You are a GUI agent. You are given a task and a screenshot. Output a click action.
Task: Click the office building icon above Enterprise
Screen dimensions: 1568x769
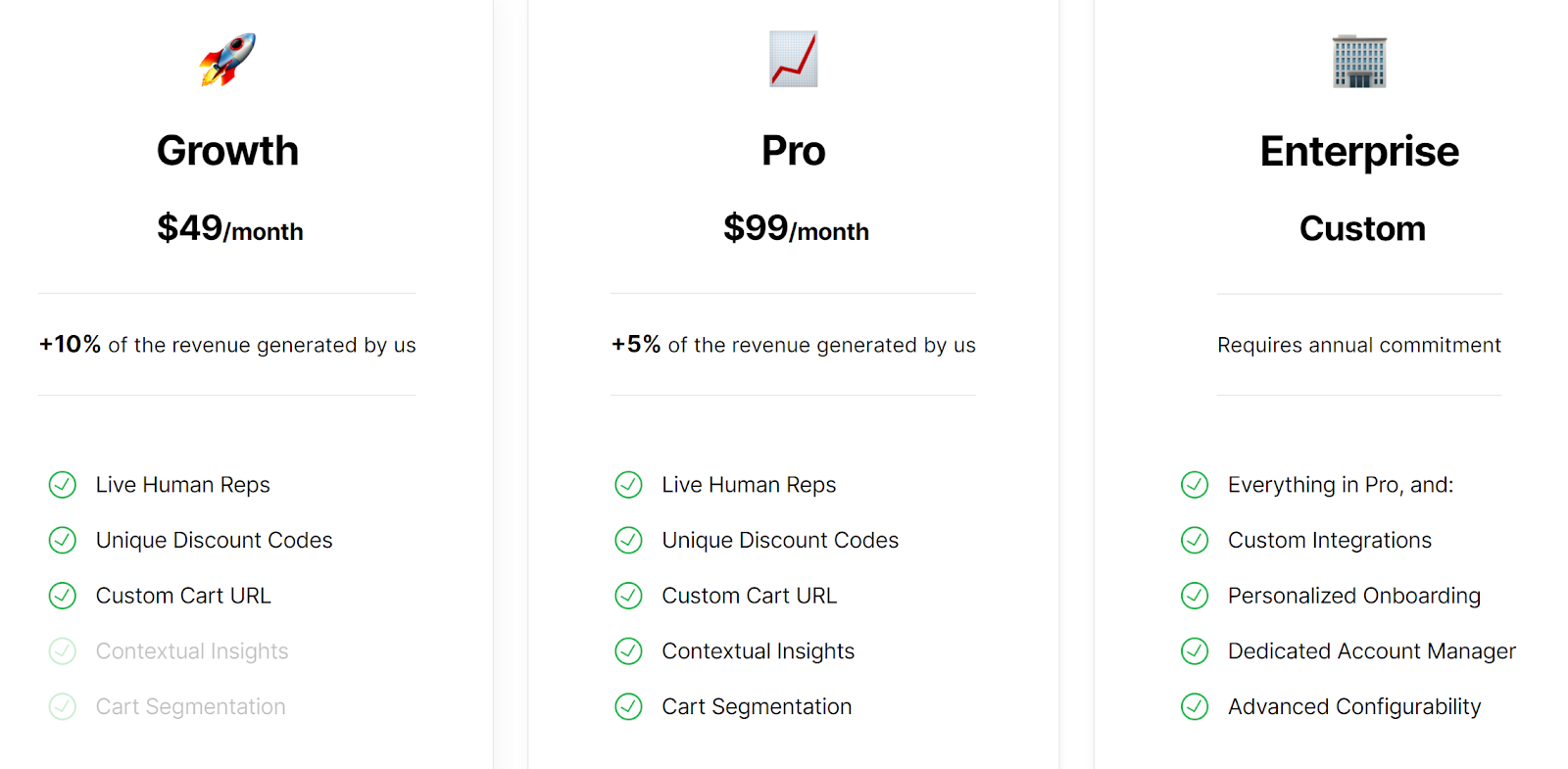[1359, 61]
